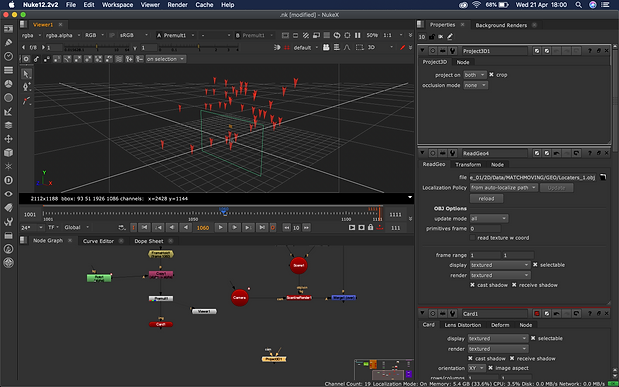Click the center node icon in Project3D1 panel
This screenshot has width=619, height=387.
(433, 51)
